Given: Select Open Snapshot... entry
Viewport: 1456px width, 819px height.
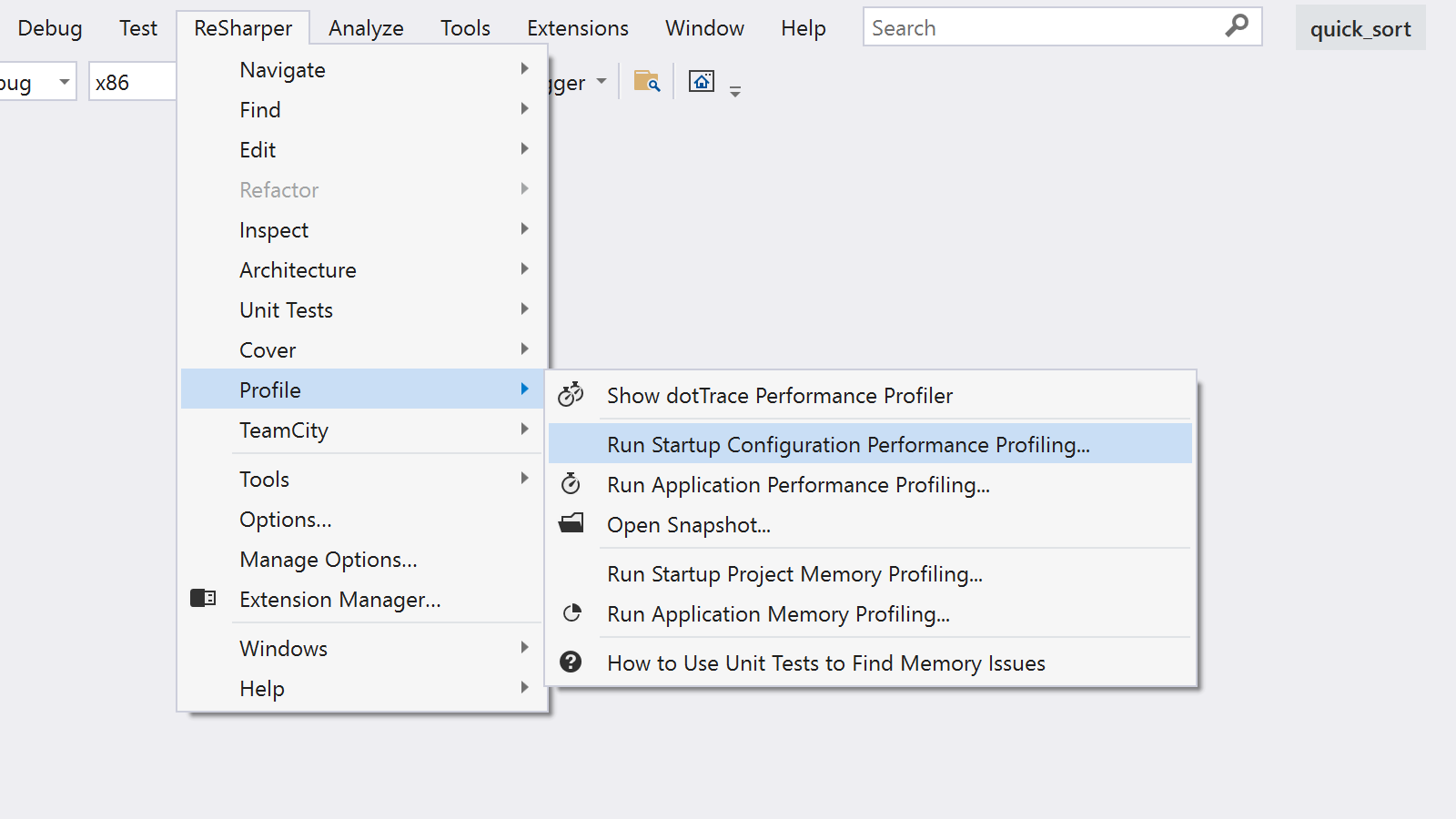Looking at the screenshot, I should pyautogui.click(x=870, y=525).
